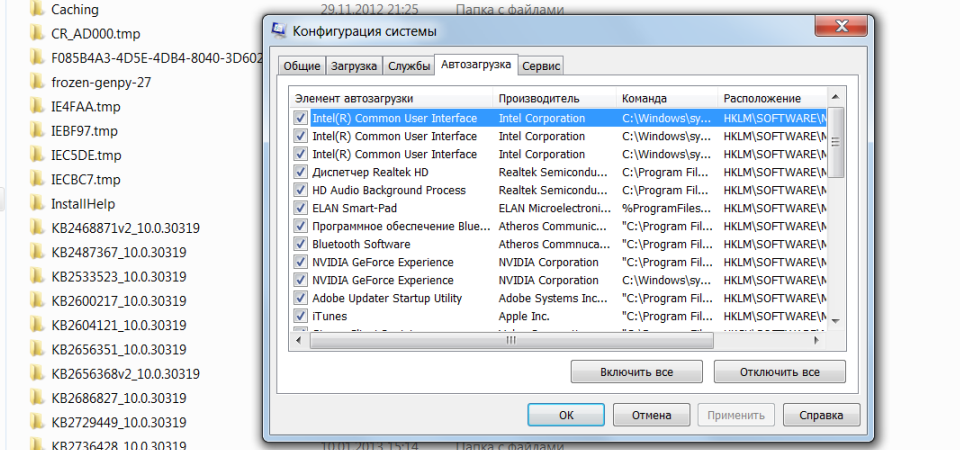Click the Включить все button
The image size is (960, 450).
(636, 372)
